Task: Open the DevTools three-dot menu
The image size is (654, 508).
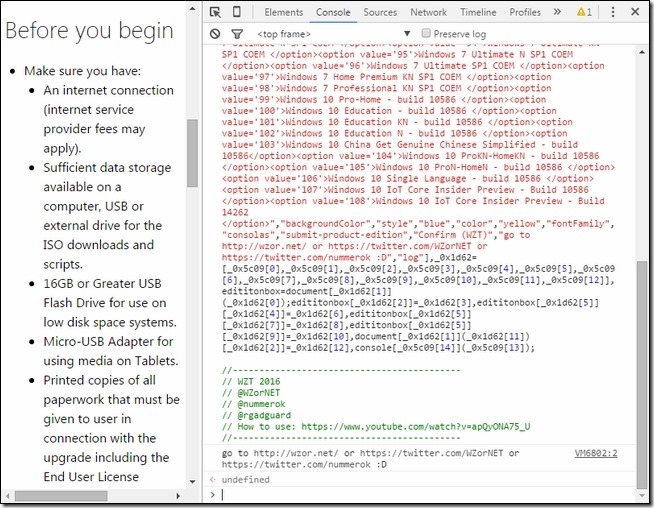Action: point(613,12)
